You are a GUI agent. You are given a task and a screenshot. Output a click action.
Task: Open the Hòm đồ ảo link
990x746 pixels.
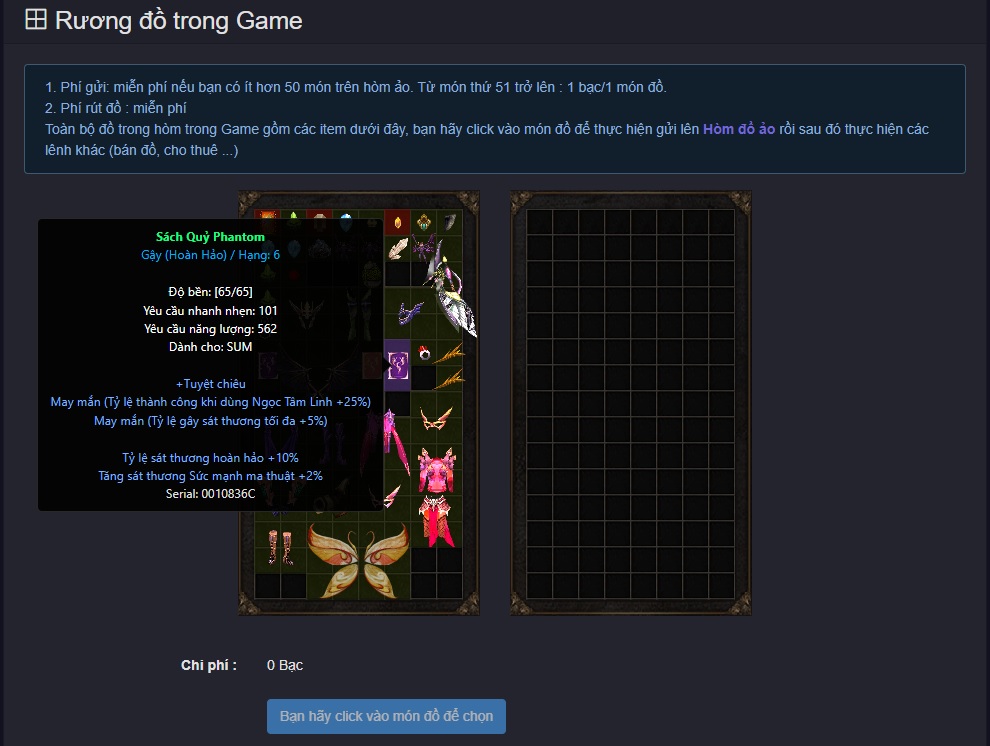739,129
